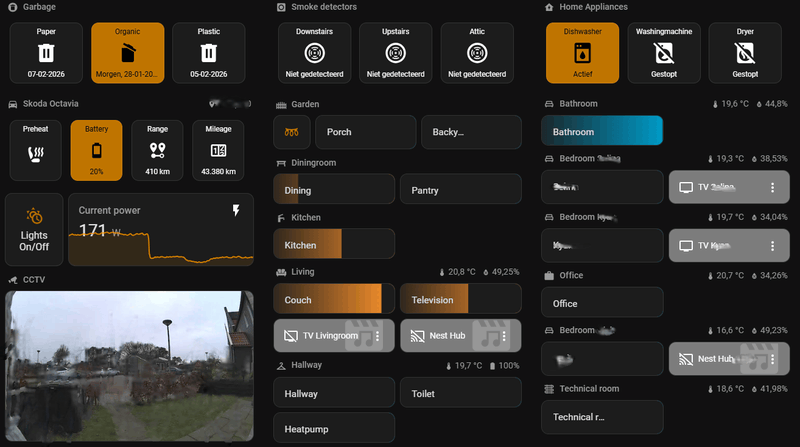The image size is (800, 447).
Task: Click the Technical room humidity 41,98% value
Action: click(x=773, y=389)
